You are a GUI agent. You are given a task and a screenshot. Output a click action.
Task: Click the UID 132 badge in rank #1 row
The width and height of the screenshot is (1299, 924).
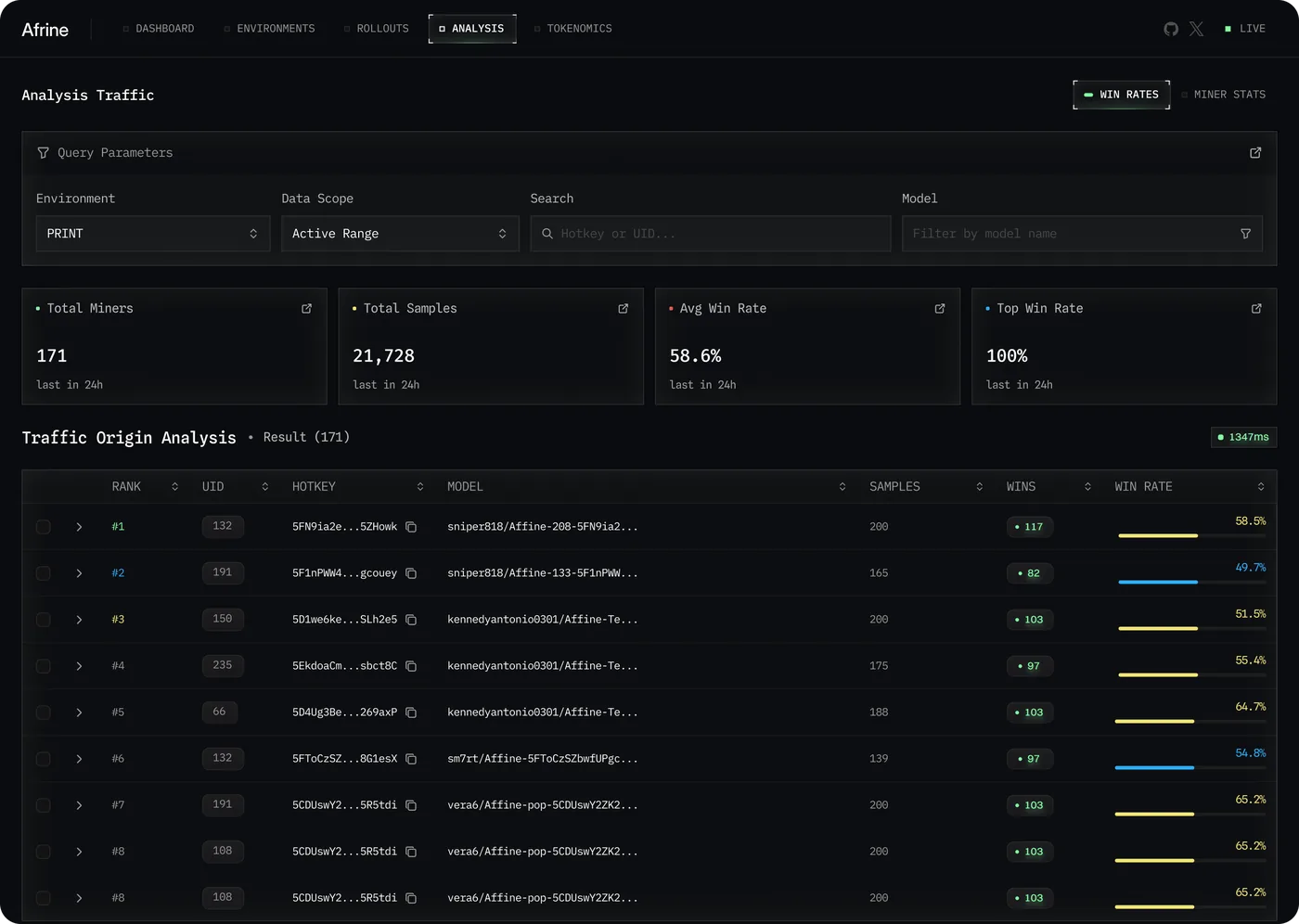(223, 526)
